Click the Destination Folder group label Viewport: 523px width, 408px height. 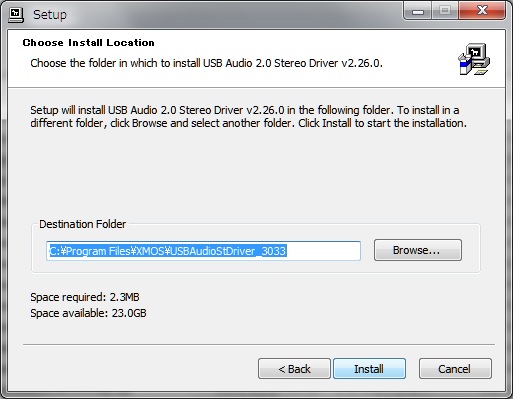coord(82,224)
